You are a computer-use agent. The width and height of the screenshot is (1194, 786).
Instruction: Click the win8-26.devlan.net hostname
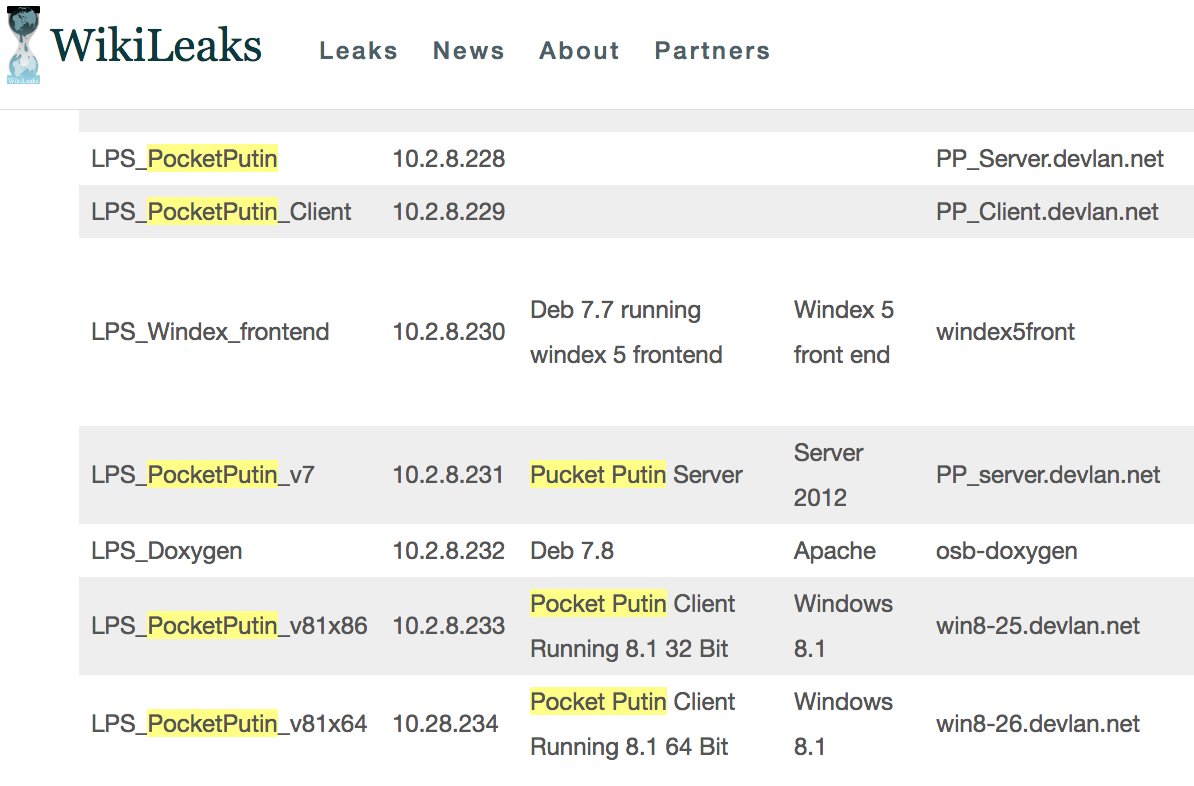point(1037,724)
